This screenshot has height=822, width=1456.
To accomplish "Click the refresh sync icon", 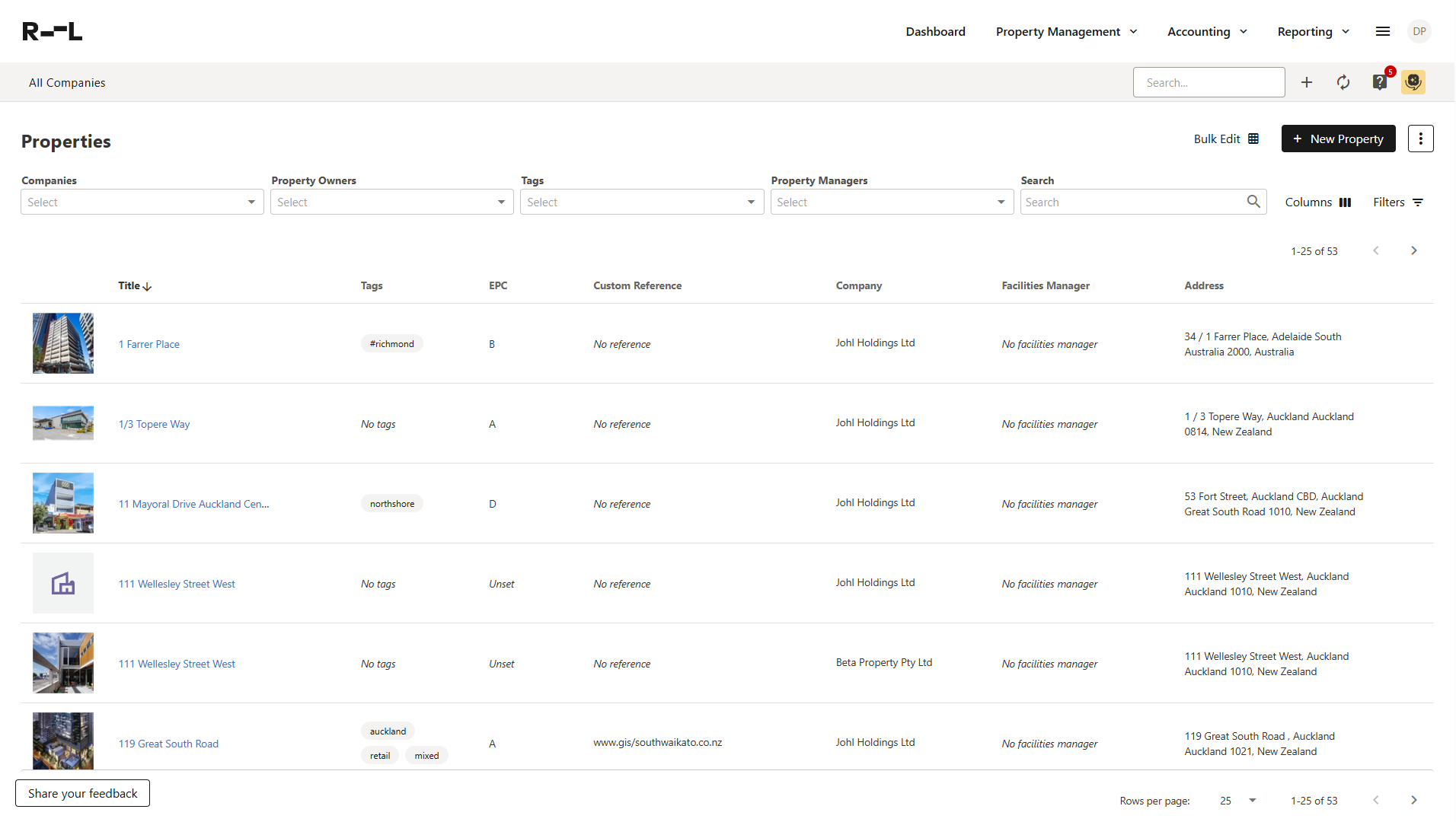I will [x=1343, y=82].
